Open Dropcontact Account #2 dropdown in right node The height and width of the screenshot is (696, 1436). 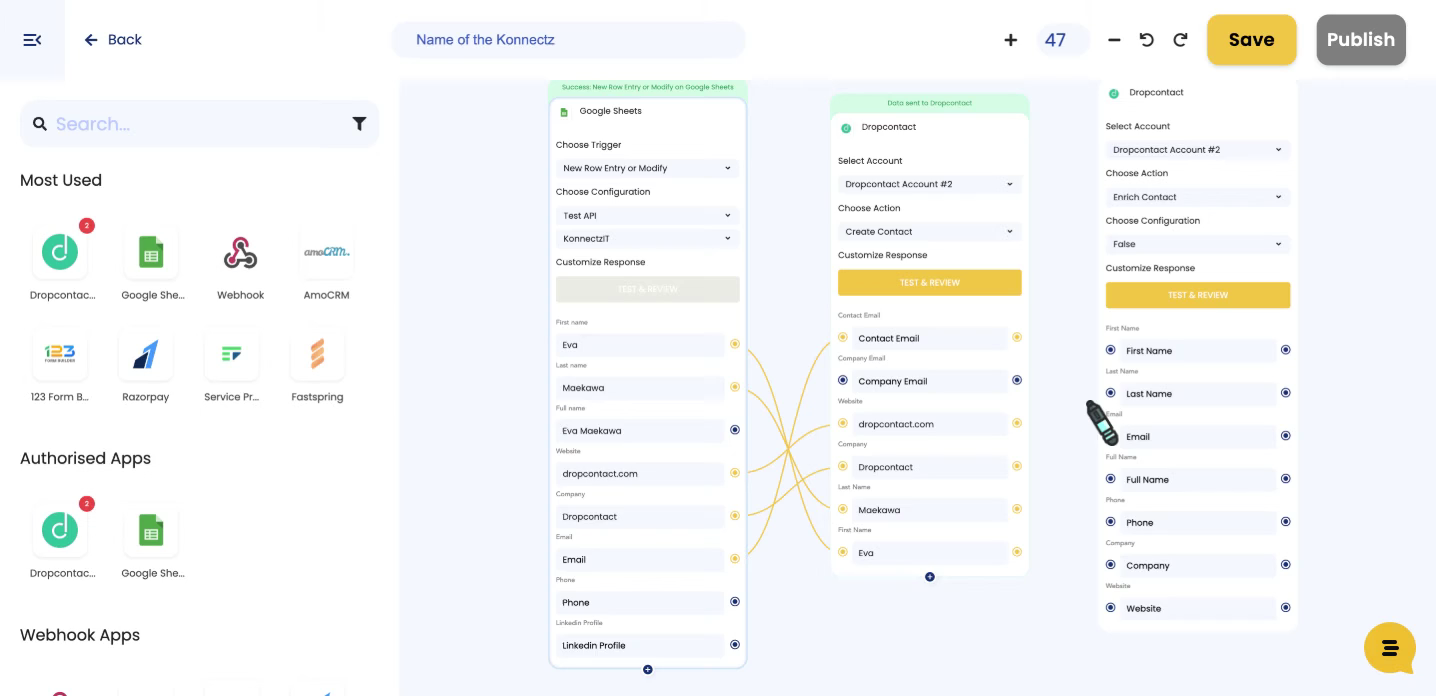point(1197,150)
